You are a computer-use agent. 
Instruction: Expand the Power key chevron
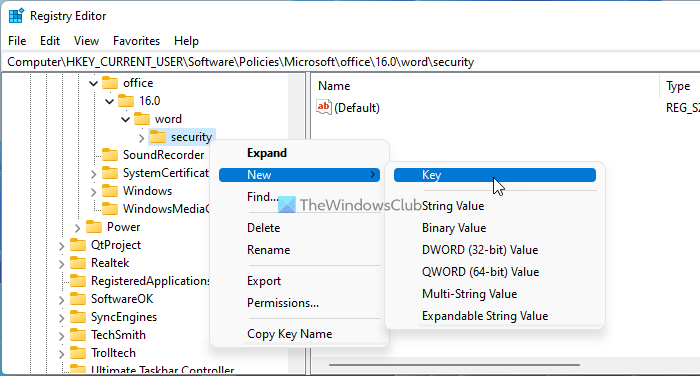(x=77, y=228)
